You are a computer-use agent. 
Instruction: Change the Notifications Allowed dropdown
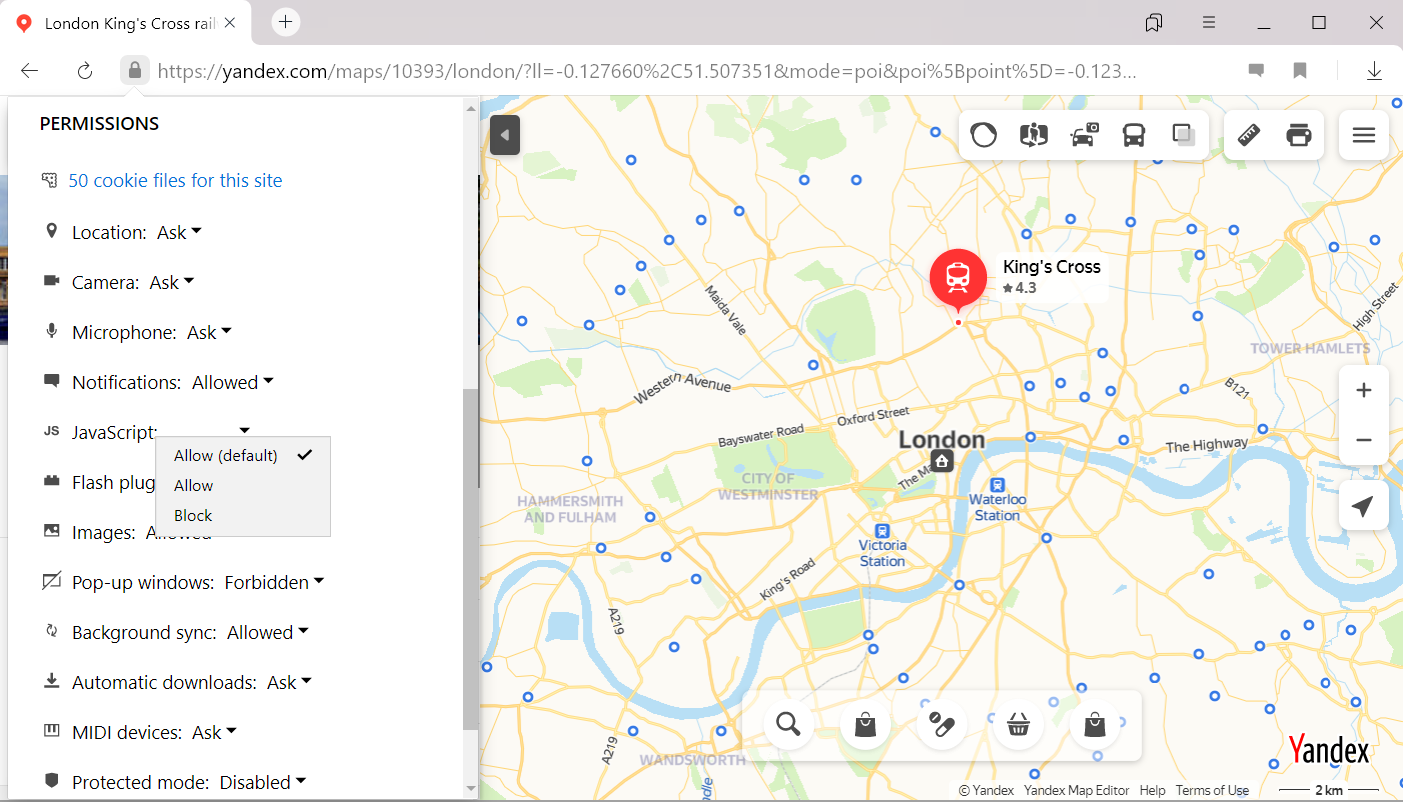[x=233, y=382]
